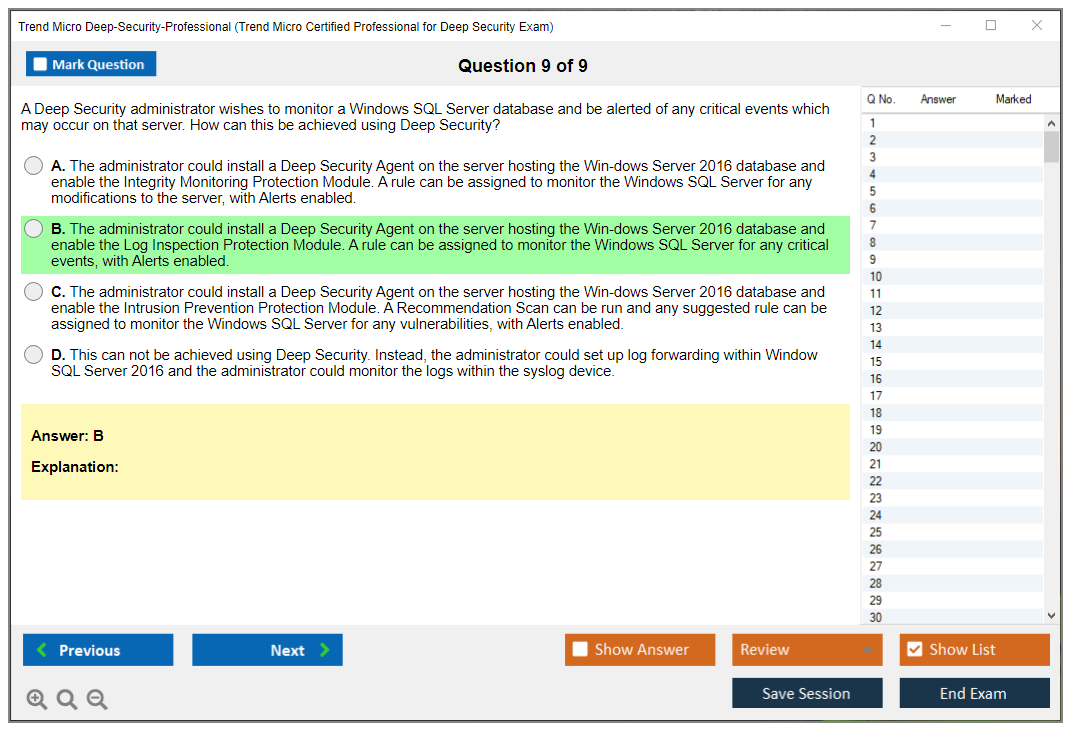Click the right arrow on the Next button
The width and height of the screenshot is (1075, 735).
[x=324, y=650]
